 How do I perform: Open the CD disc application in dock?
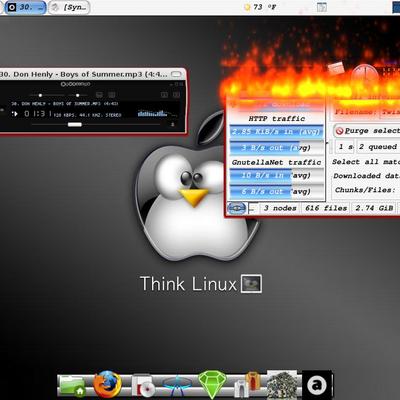[144, 386]
